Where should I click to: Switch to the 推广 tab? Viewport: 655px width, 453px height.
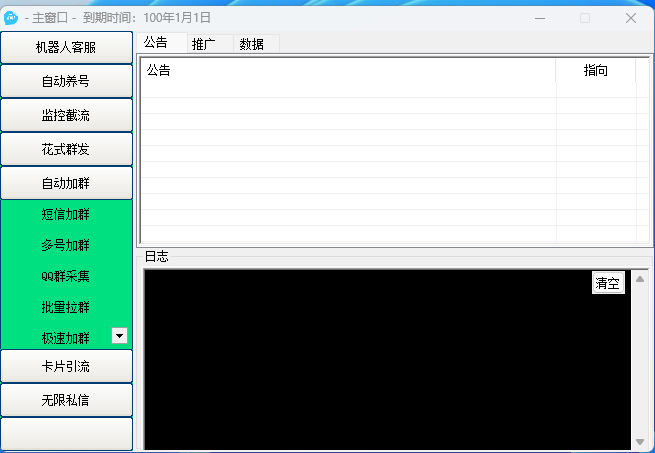[204, 43]
